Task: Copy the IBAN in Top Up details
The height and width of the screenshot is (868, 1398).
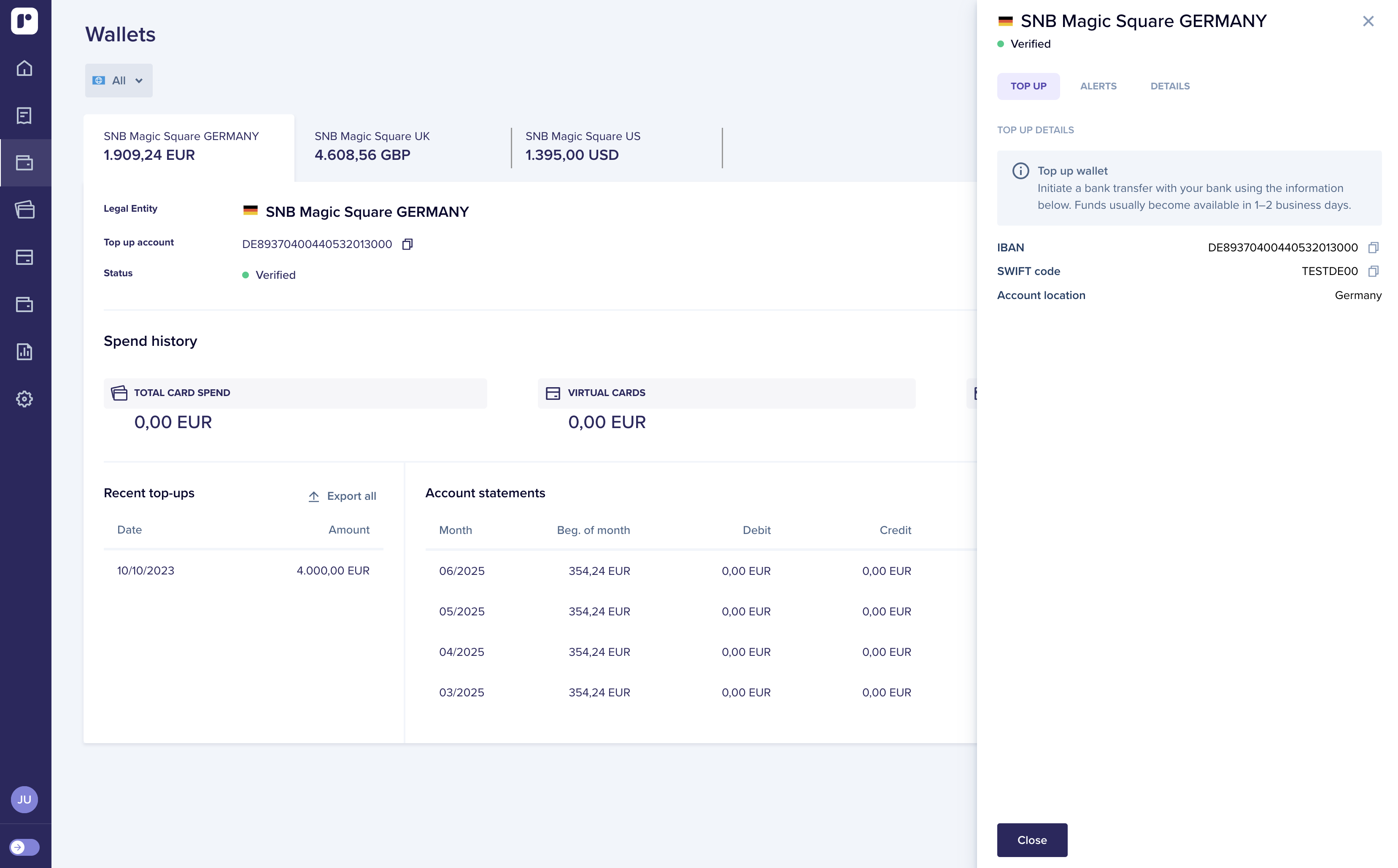Action: click(x=1373, y=248)
